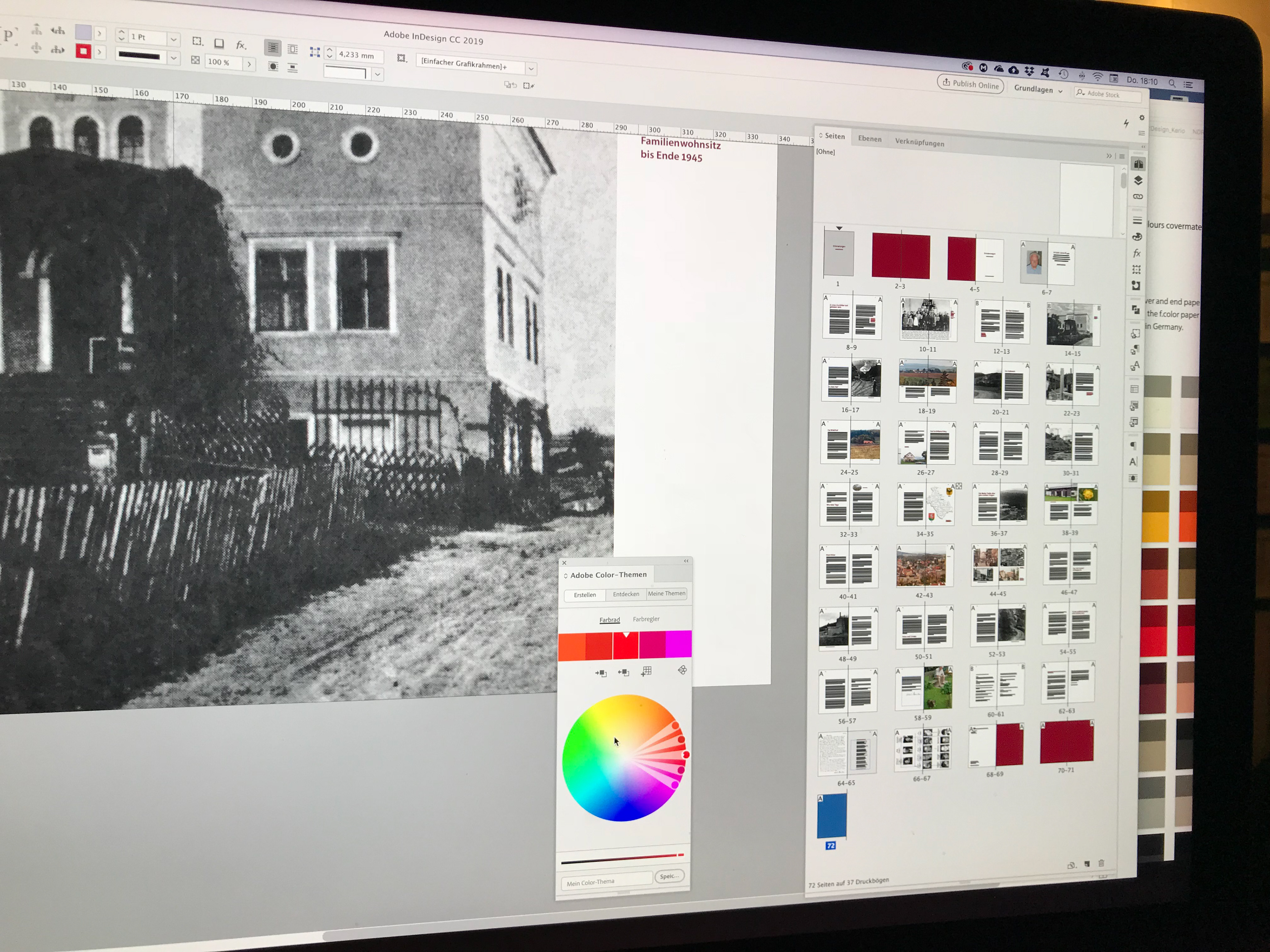Image resolution: width=1270 pixels, height=952 pixels.
Task: Open the Dropbox menu bar icon
Action: tap(1029, 71)
